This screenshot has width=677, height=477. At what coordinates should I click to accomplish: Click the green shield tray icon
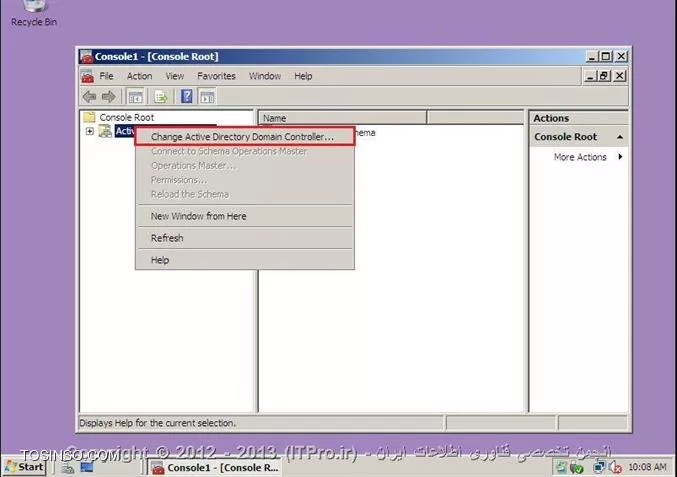click(x=577, y=468)
